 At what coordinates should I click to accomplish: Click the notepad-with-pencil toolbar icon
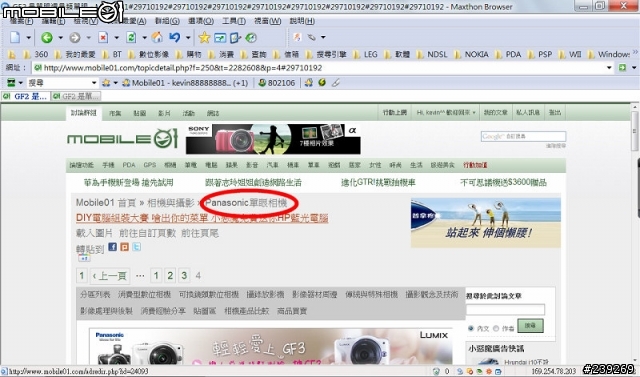coord(236,38)
